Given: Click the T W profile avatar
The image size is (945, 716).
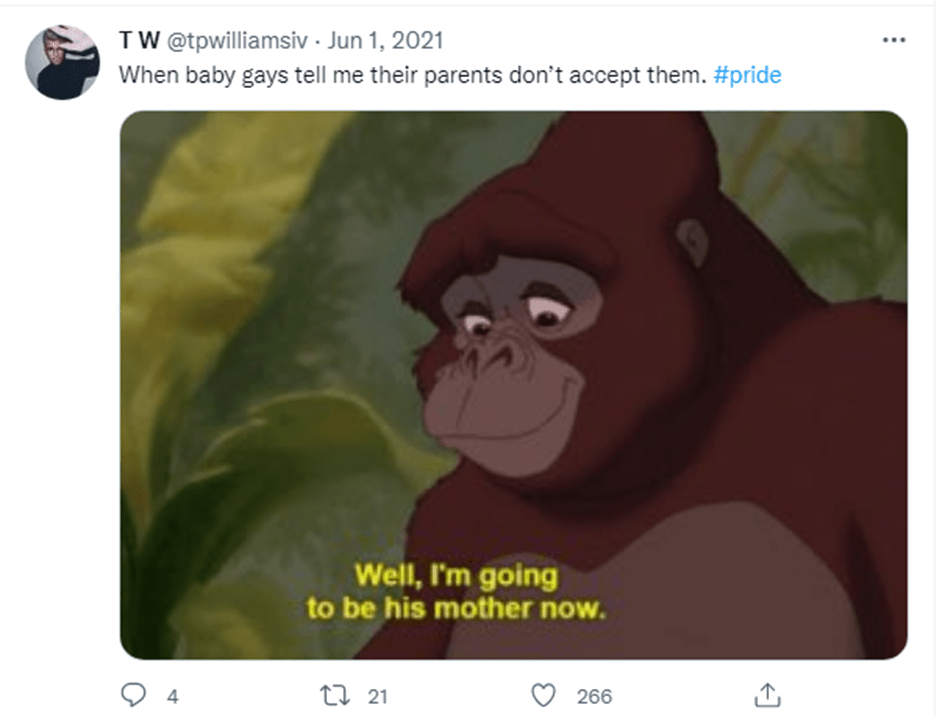Looking at the screenshot, I should pyautogui.click(x=62, y=62).
